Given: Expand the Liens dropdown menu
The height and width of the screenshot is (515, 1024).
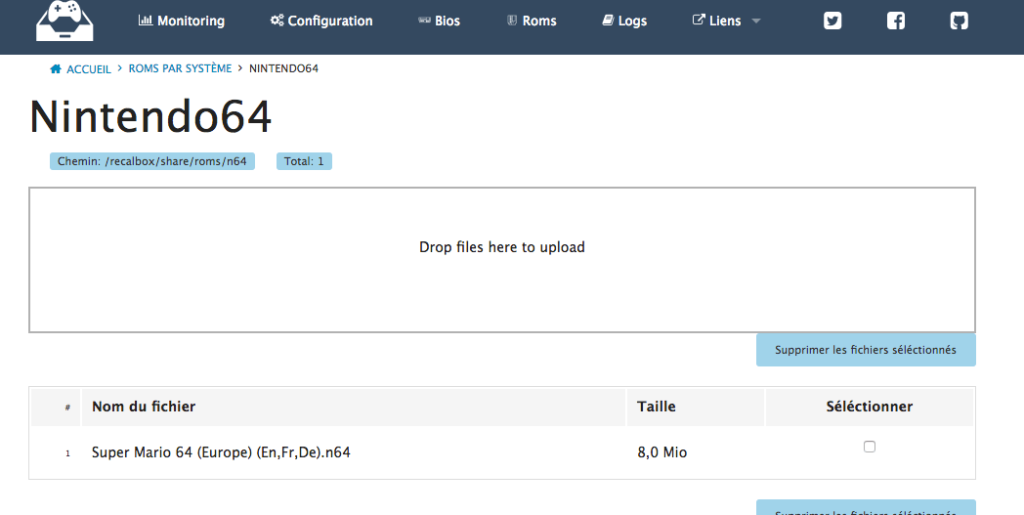Looking at the screenshot, I should [725, 21].
